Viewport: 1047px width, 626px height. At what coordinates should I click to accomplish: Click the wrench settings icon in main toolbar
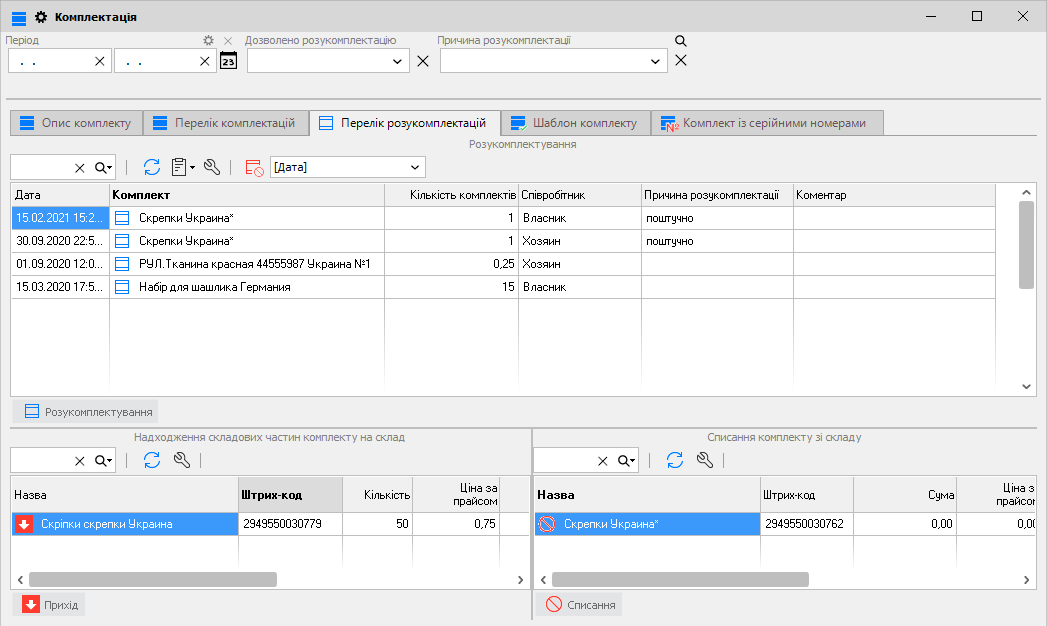tap(212, 167)
